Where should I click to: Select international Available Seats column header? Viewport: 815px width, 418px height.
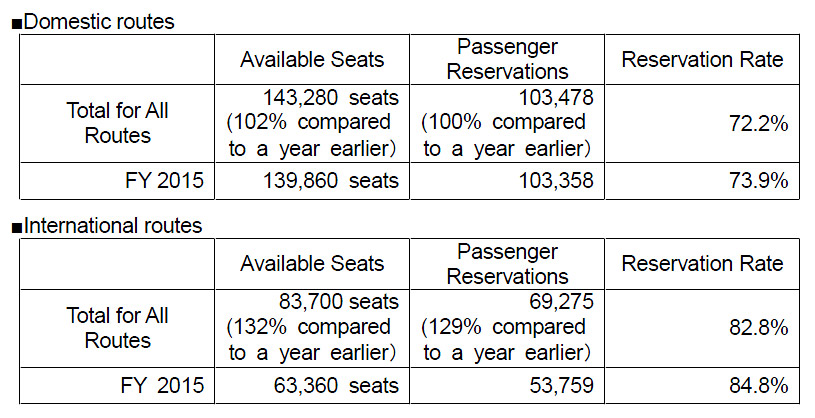click(312, 264)
